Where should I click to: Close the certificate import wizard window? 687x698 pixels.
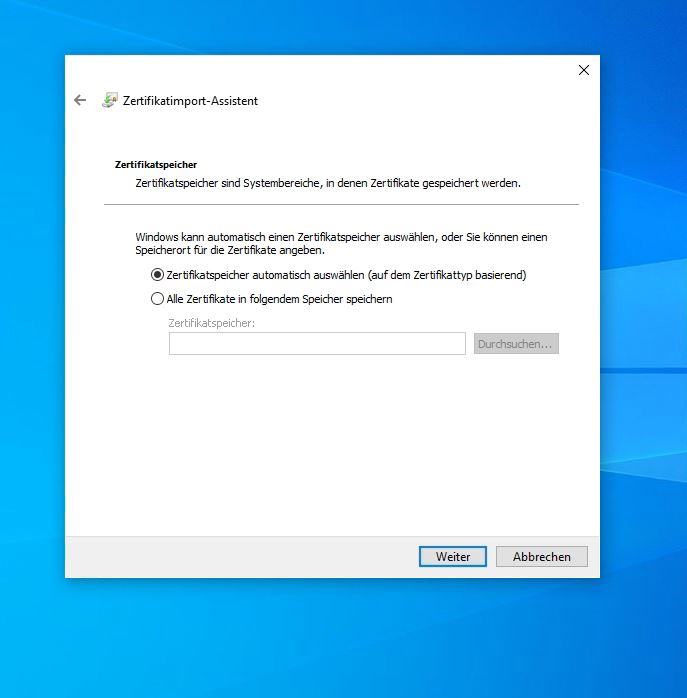point(584,70)
